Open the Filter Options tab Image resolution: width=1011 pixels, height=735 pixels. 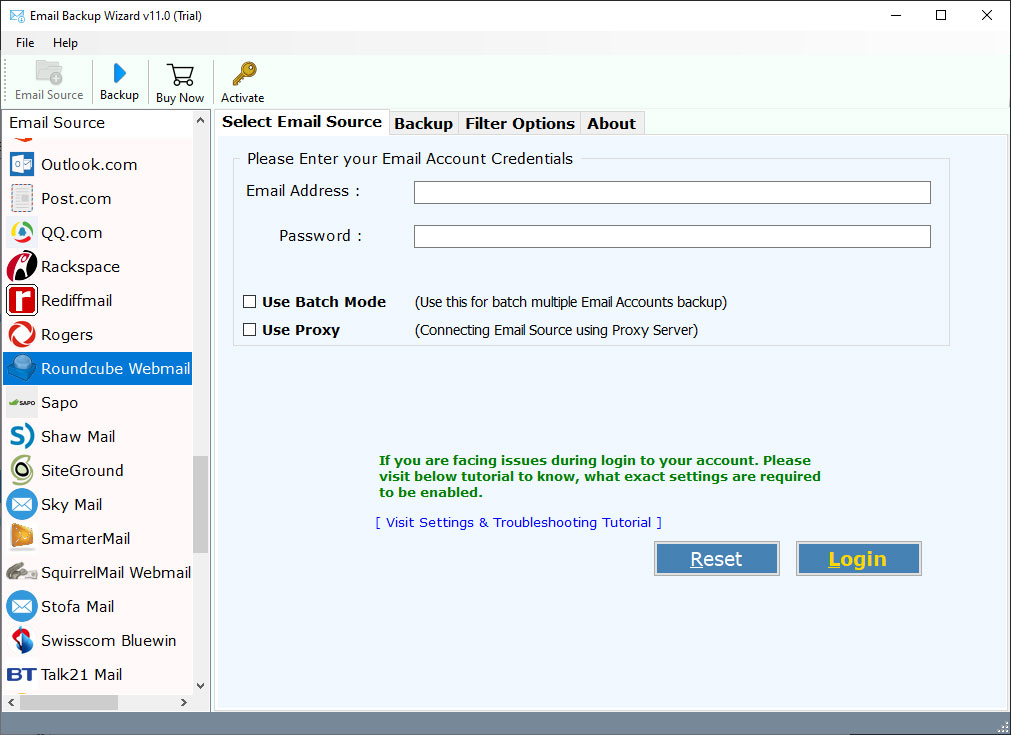point(520,123)
